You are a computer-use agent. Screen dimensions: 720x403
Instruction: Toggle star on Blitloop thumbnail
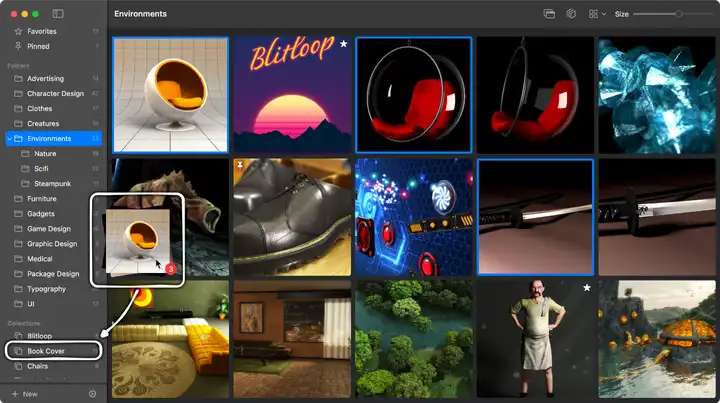(343, 44)
